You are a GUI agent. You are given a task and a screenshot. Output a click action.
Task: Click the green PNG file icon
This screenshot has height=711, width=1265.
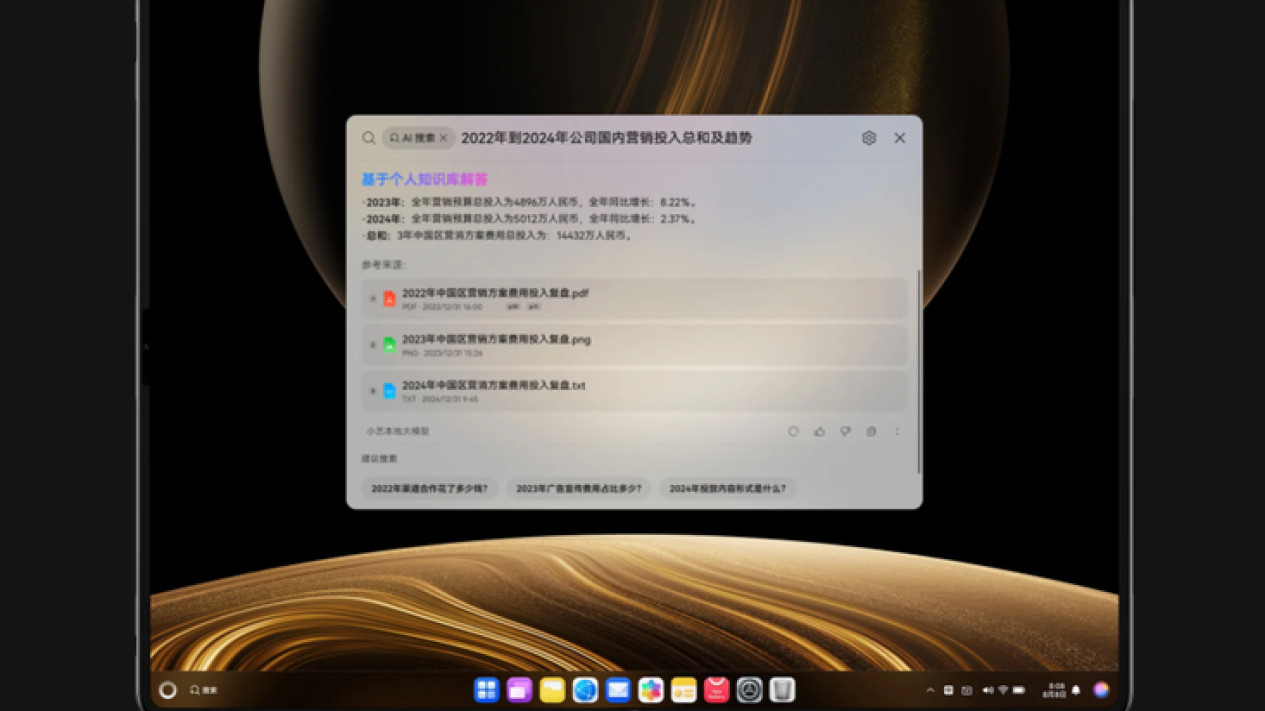click(389, 345)
